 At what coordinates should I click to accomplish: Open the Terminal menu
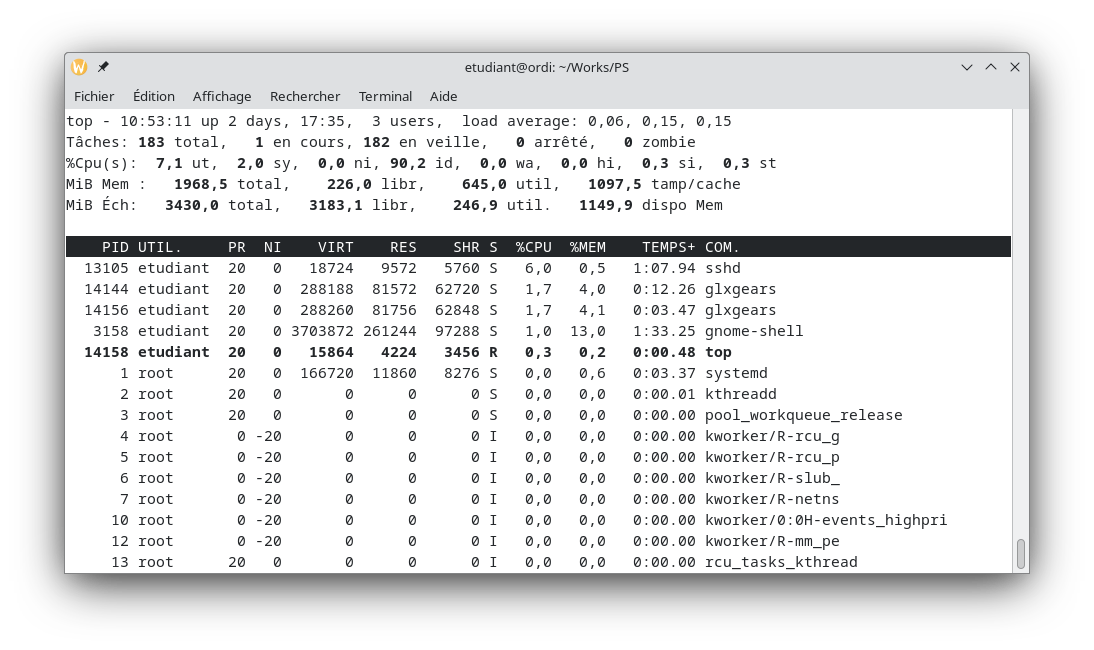(385, 96)
